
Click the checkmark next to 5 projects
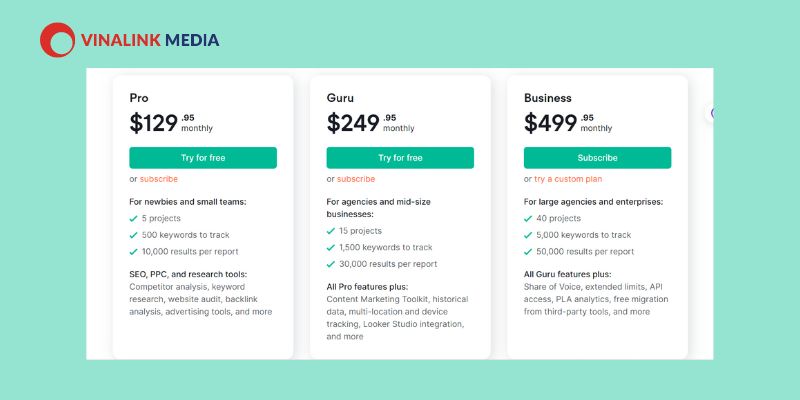(x=134, y=218)
